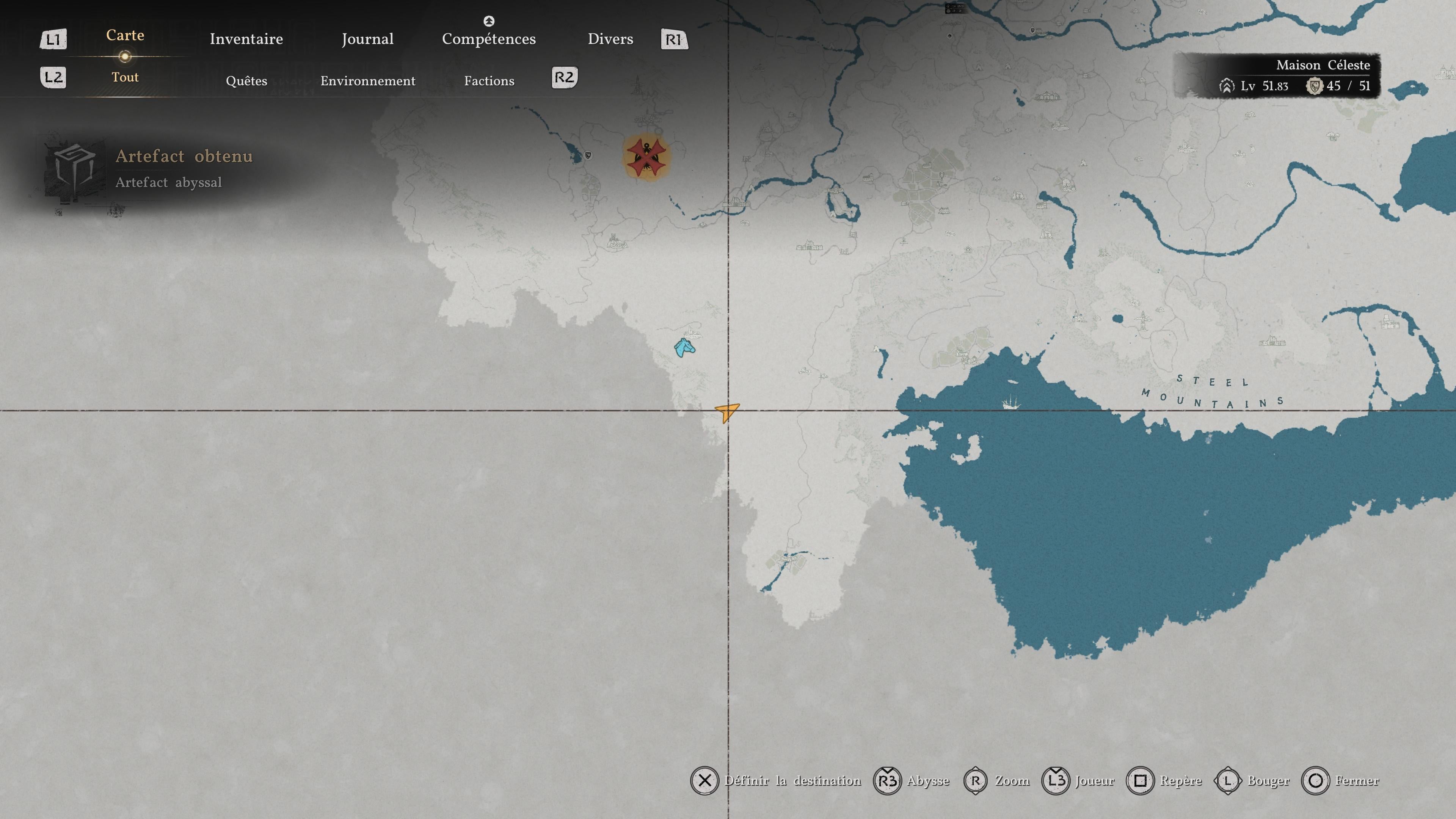1456x819 pixels.
Task: Click Définir la destination prompt
Action: [x=775, y=781]
